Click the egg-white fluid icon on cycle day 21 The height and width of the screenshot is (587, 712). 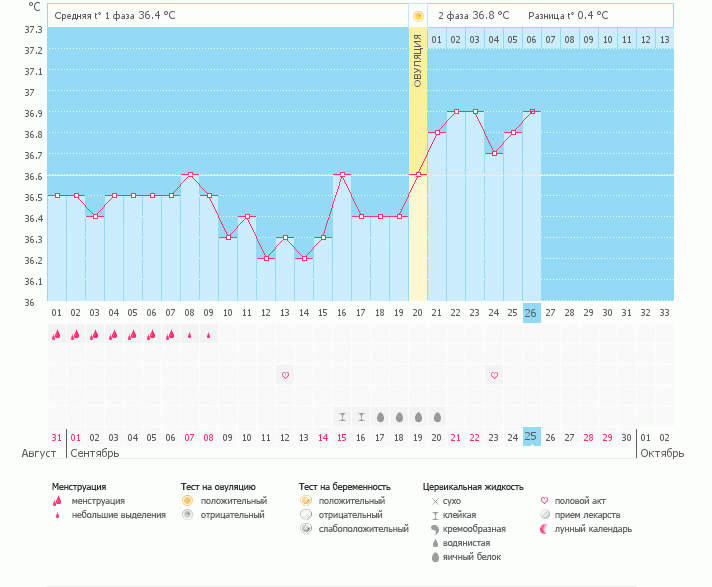click(x=437, y=416)
